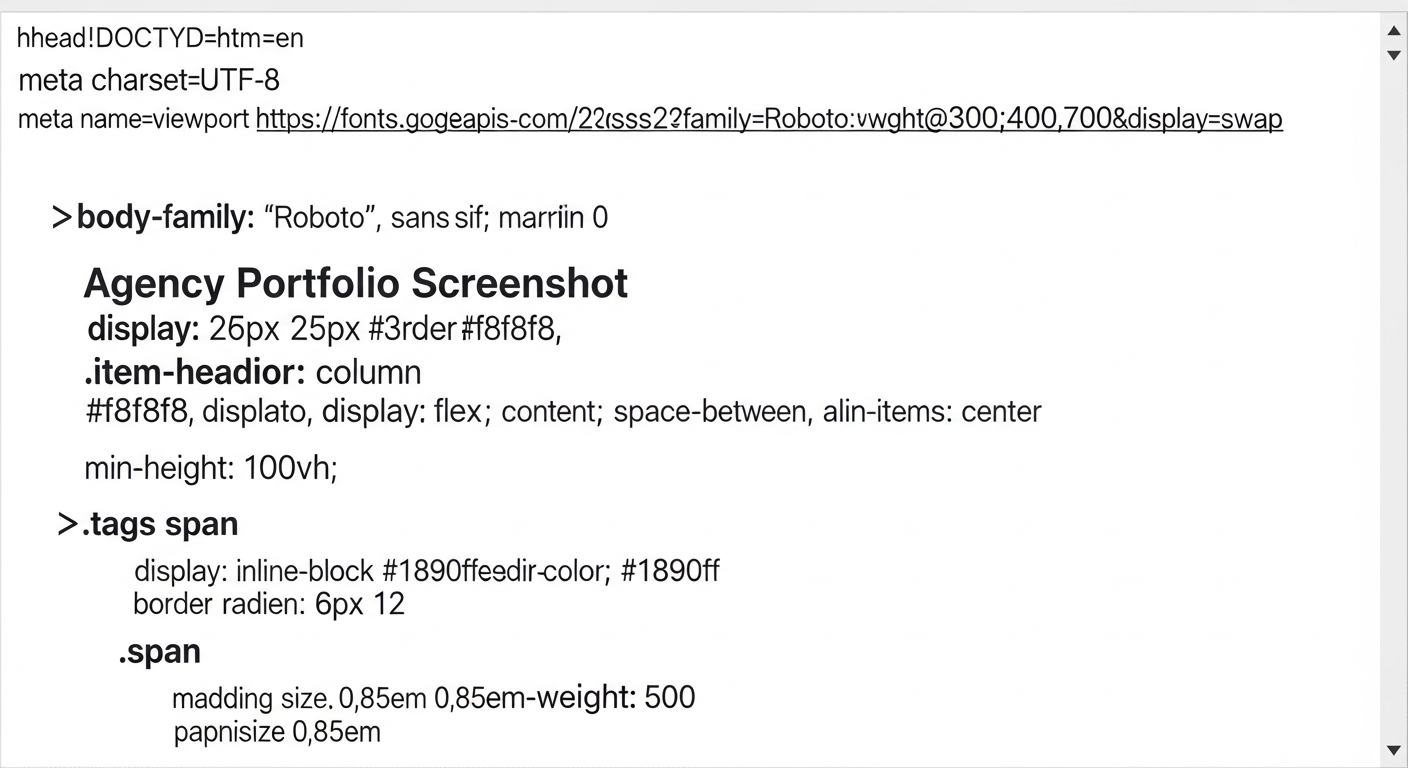
Task: Expand the body-family disclosure chevron
Action: (x=60, y=216)
